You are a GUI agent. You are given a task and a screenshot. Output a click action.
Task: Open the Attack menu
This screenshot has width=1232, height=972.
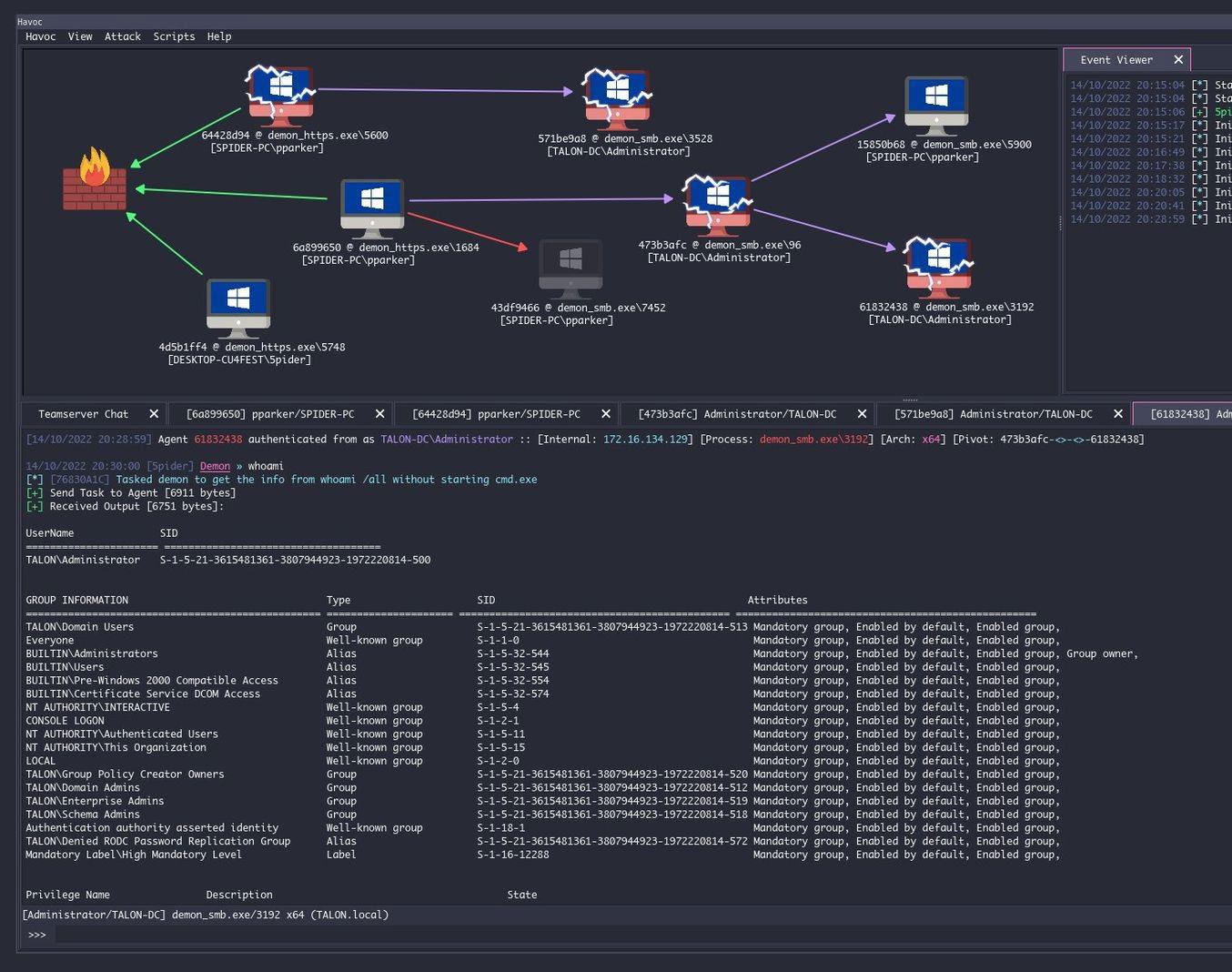(x=123, y=36)
